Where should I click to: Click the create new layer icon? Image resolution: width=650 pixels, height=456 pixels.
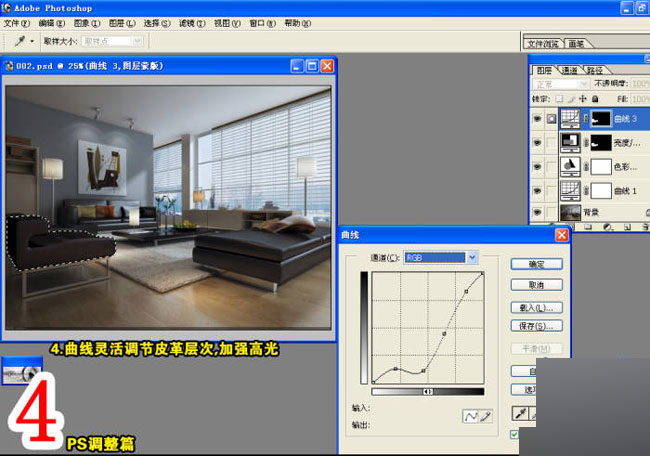click(627, 227)
